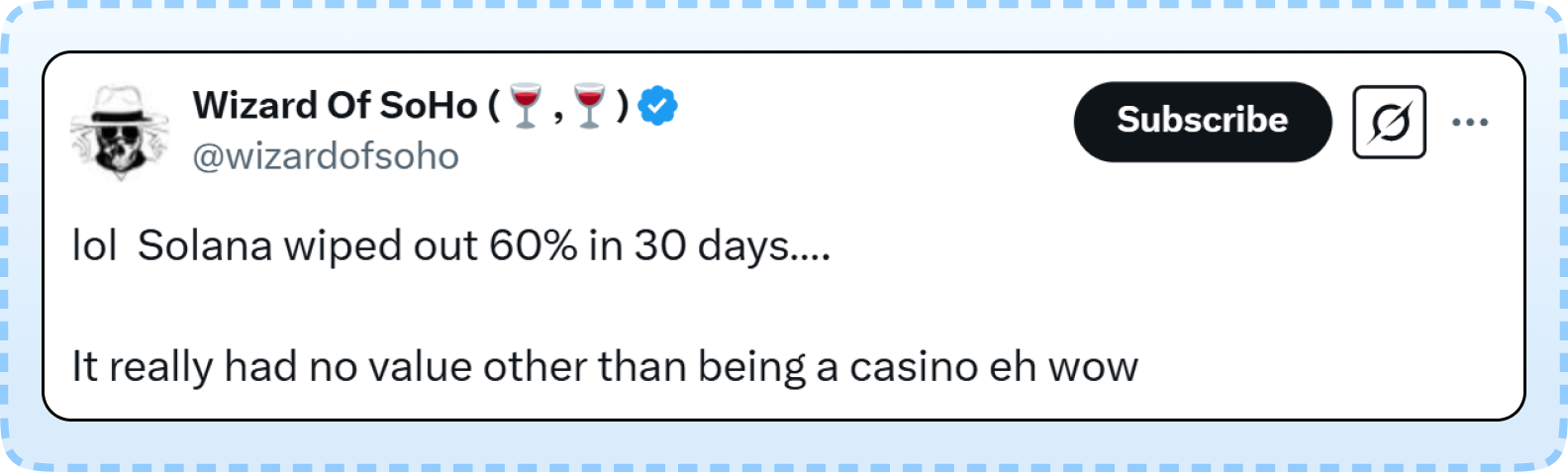Click the dashed blue border around the tweet
Image resolution: width=1568 pixels, height=472 pixels.
click(784, 5)
